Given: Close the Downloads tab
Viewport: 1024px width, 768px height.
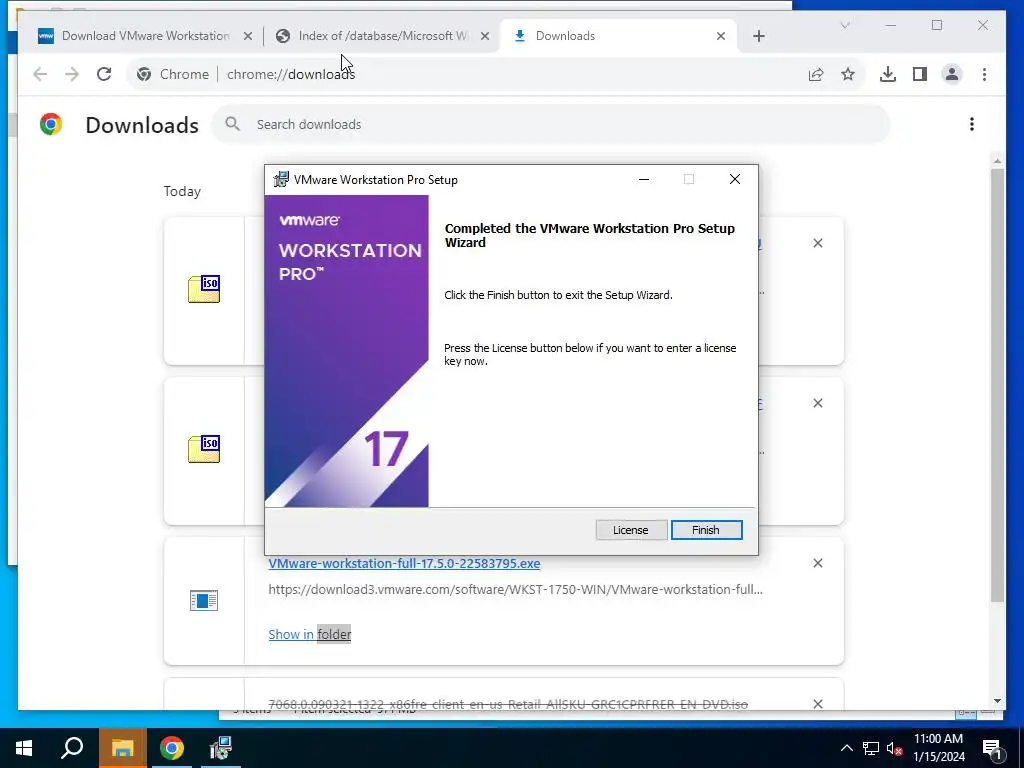Looking at the screenshot, I should tap(720, 37).
